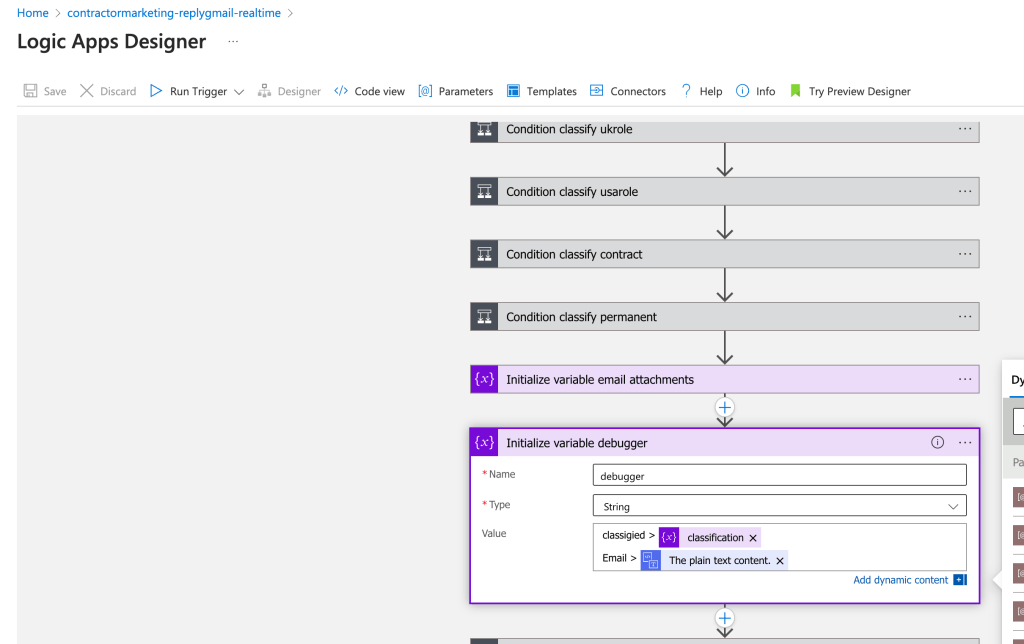Go to Home breadcrumb link
1024x644 pixels.
[33, 13]
